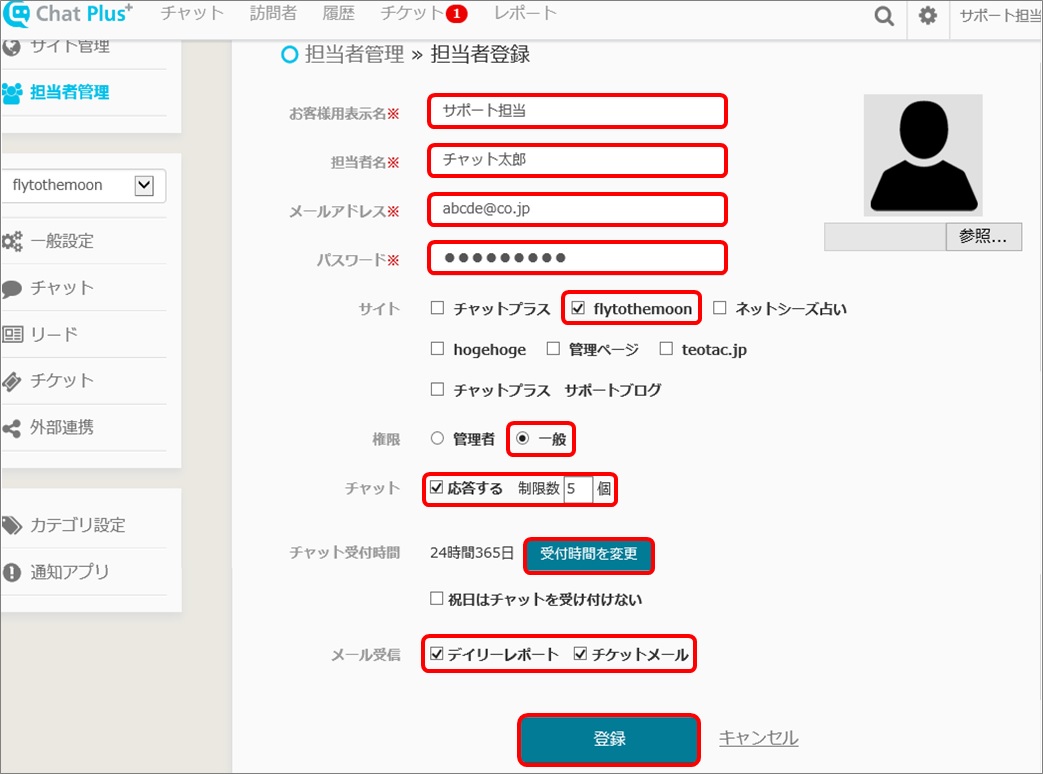Click the サイト管理 globe icon
1043x774 pixels.
(11, 47)
